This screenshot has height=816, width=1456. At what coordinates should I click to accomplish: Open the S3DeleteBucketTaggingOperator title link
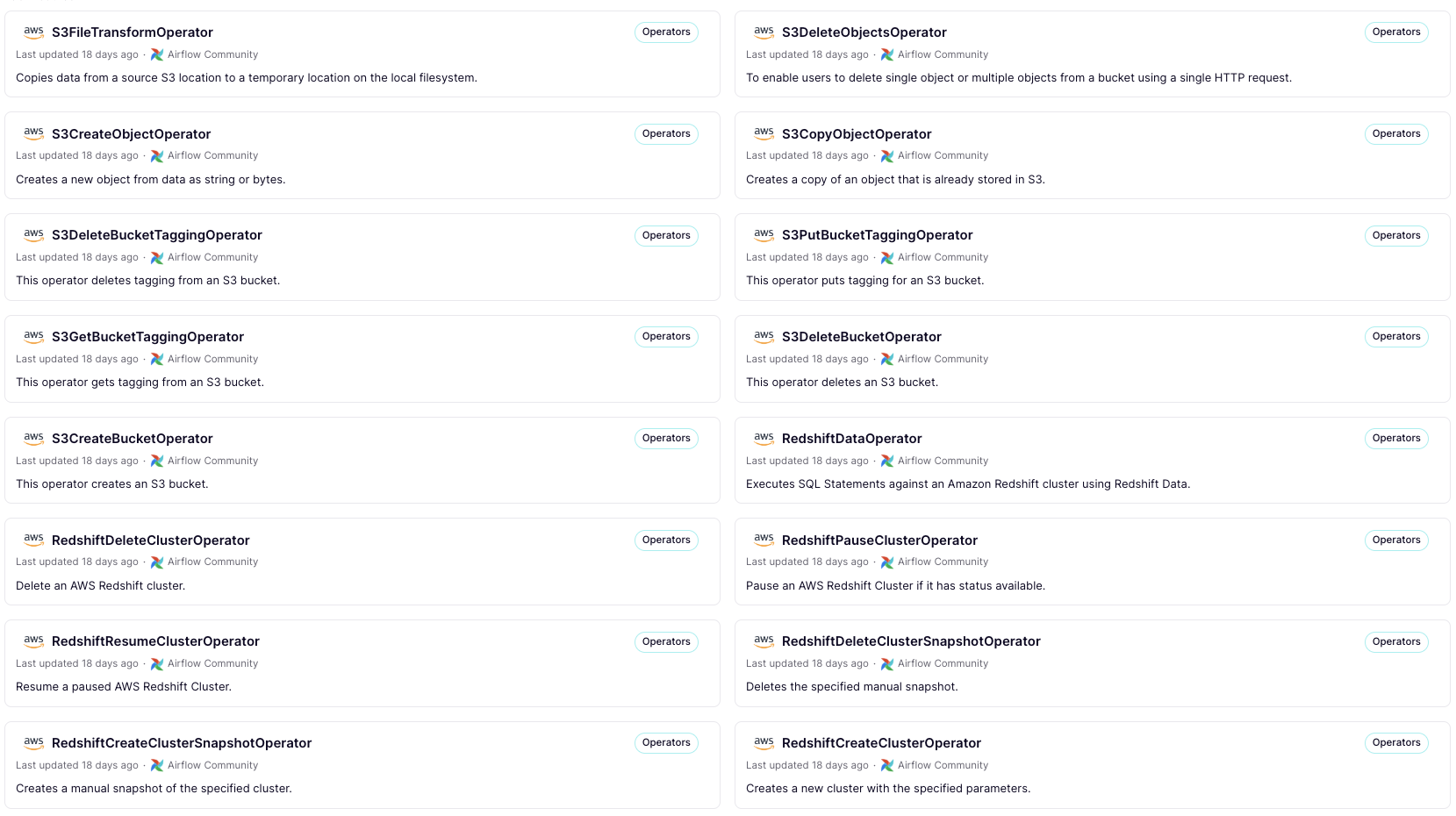pos(156,235)
